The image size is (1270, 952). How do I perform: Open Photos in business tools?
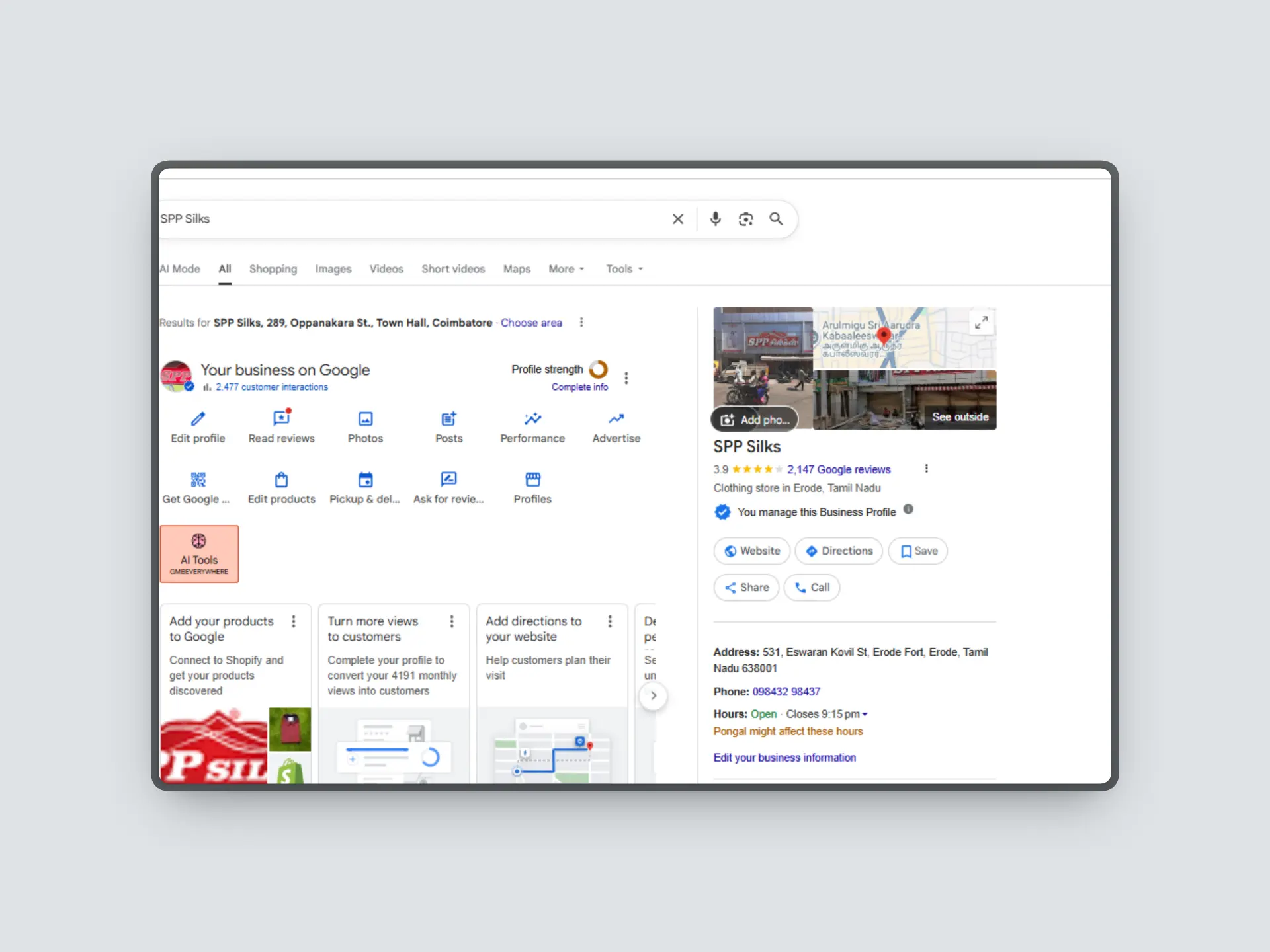[365, 426]
